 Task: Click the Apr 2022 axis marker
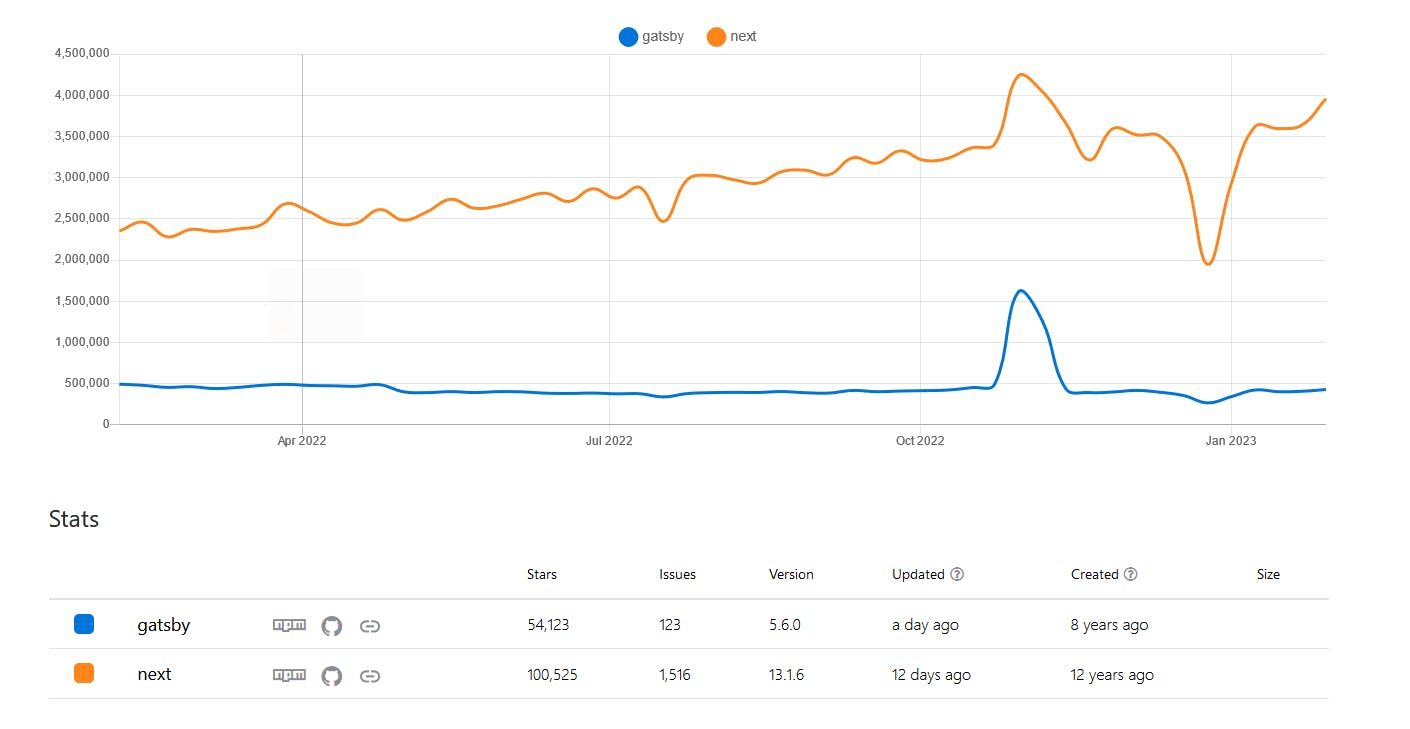302,440
